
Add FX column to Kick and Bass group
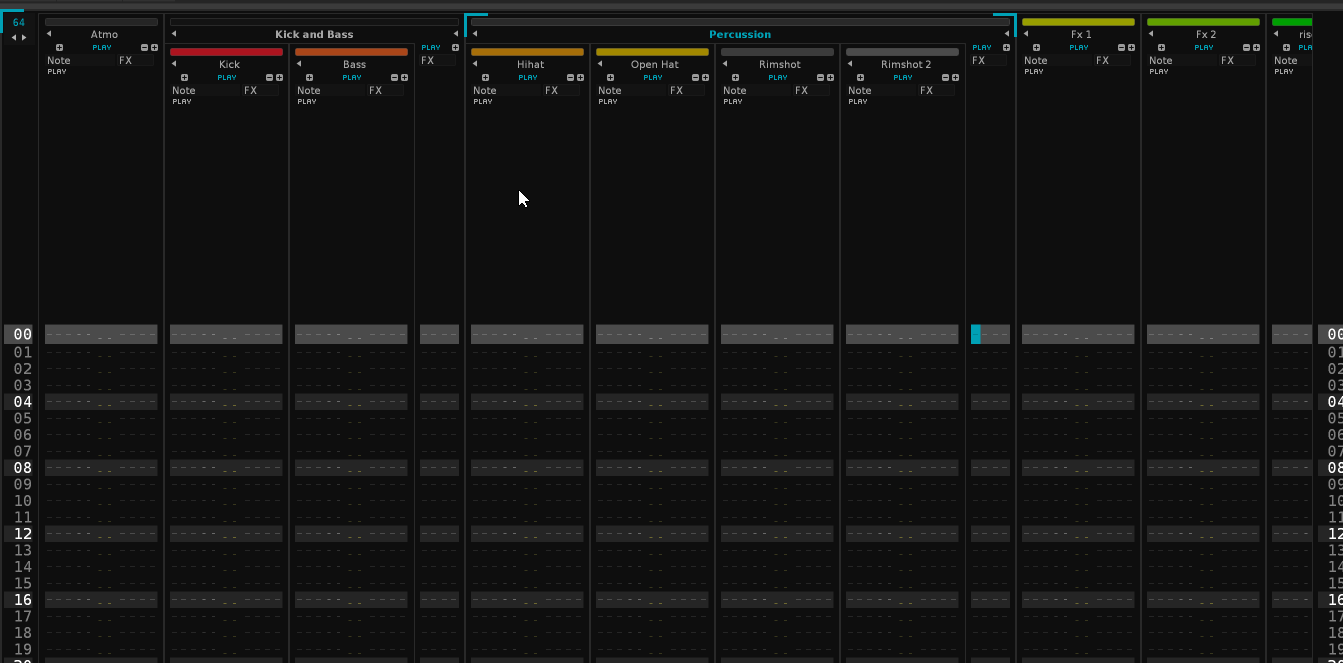456,47
